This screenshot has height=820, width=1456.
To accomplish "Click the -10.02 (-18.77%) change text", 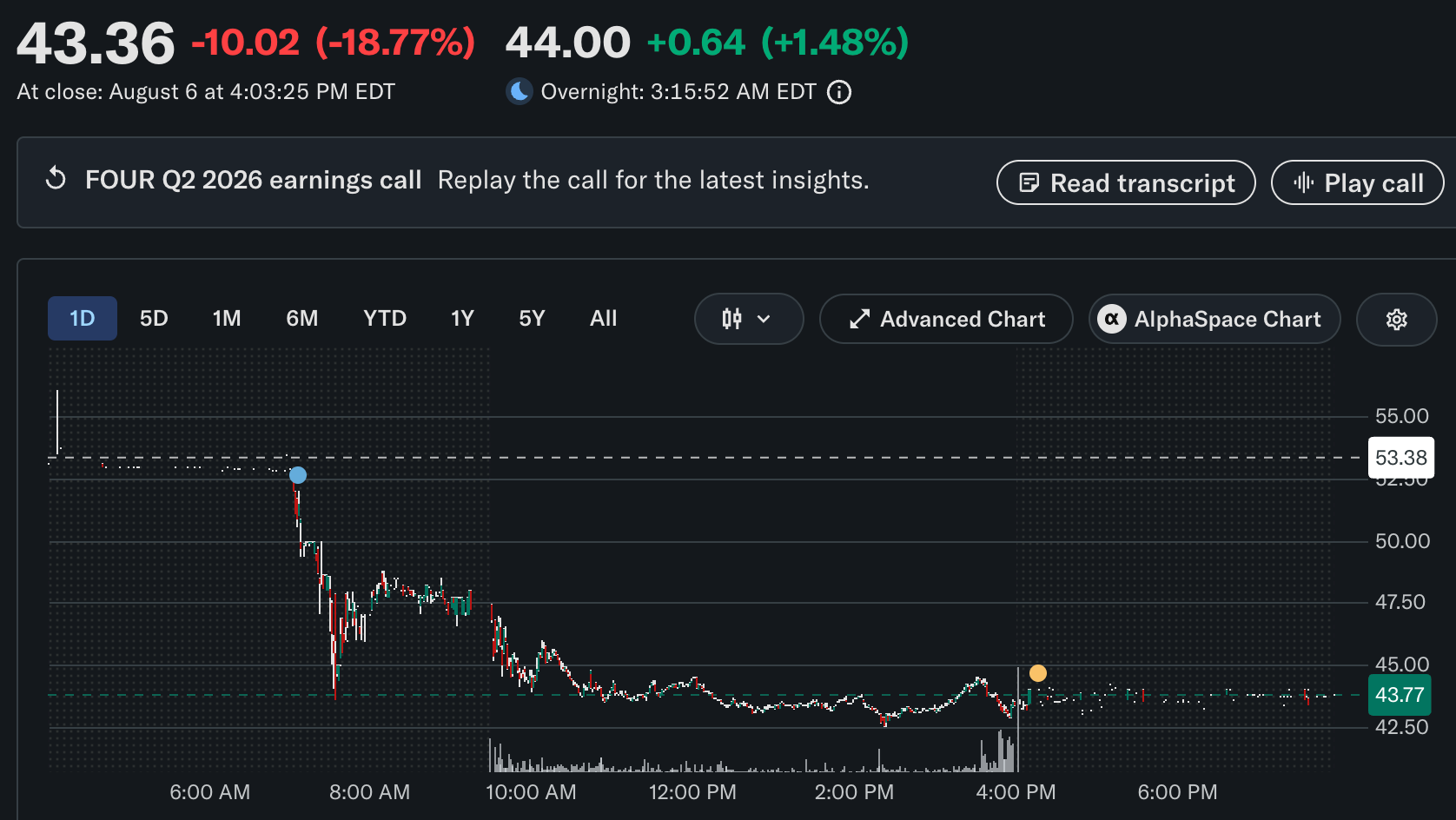I will tap(334, 43).
